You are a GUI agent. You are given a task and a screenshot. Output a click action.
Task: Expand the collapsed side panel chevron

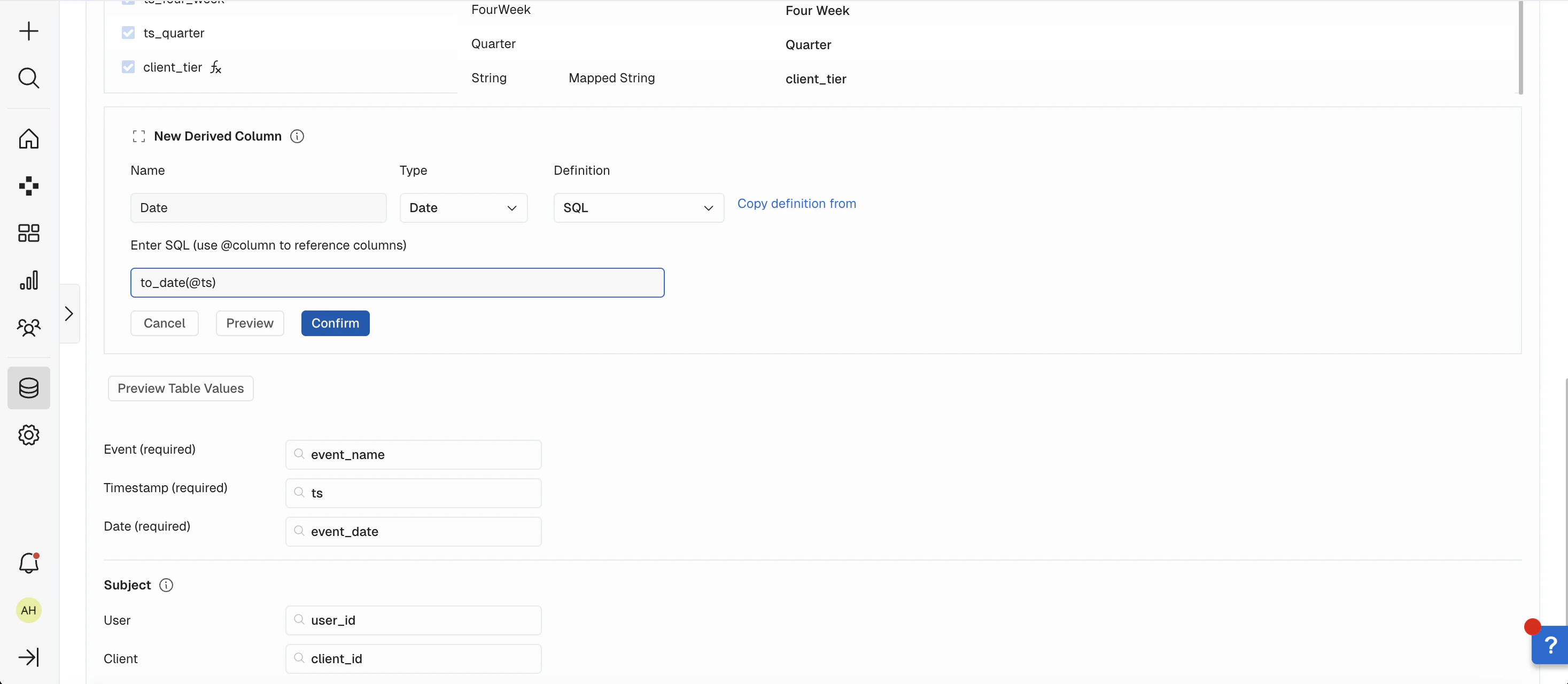pos(69,313)
